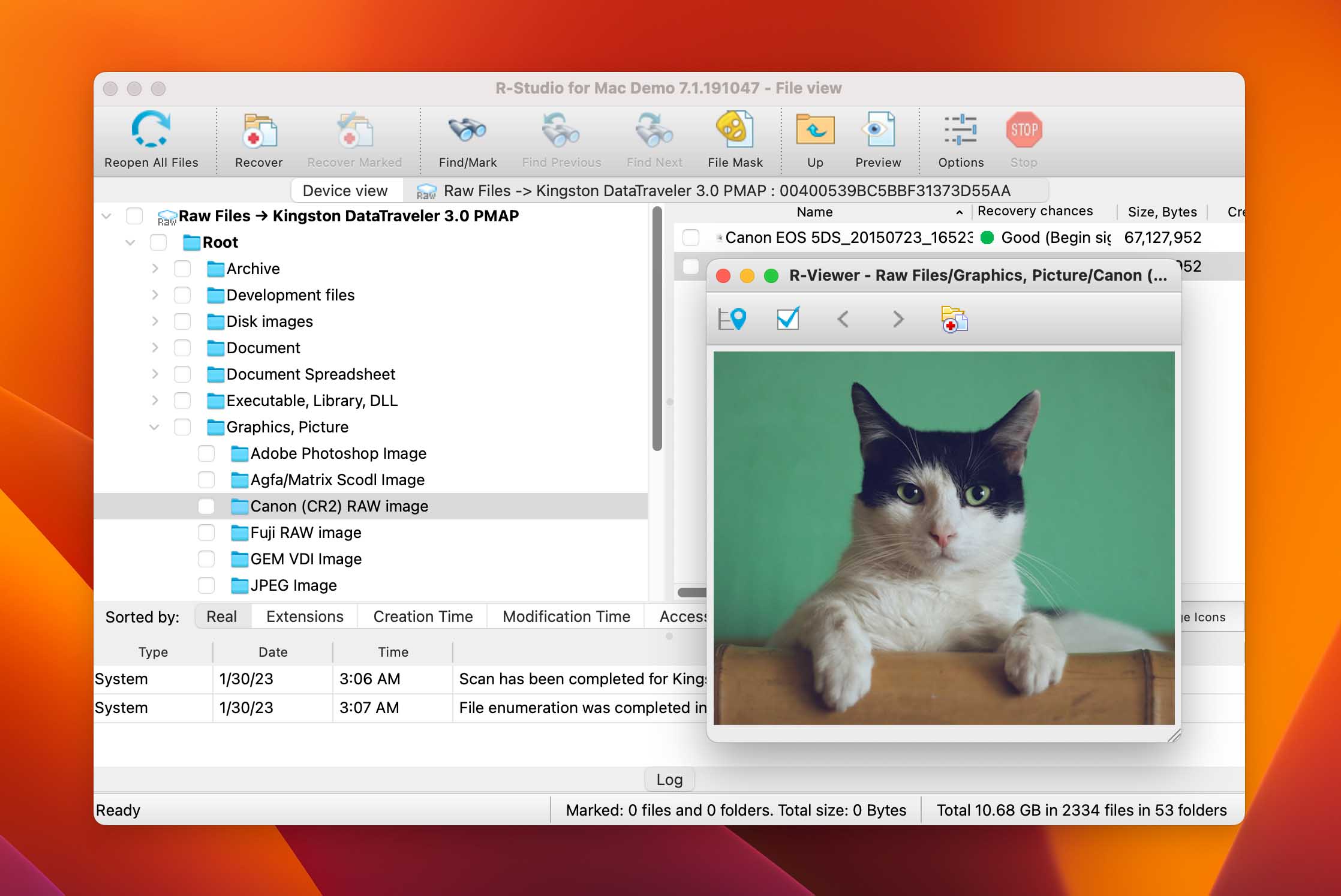This screenshot has height=896, width=1341.
Task: Select the Raw Files Kingston DataTraveler tab
Action: (726, 191)
